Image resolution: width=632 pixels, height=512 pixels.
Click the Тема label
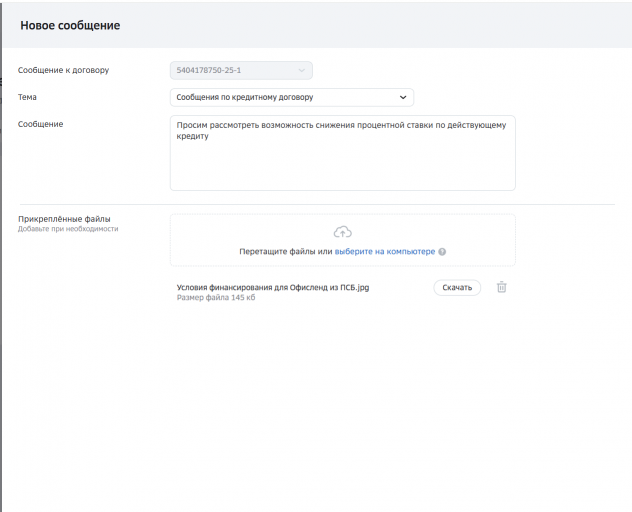point(27,97)
